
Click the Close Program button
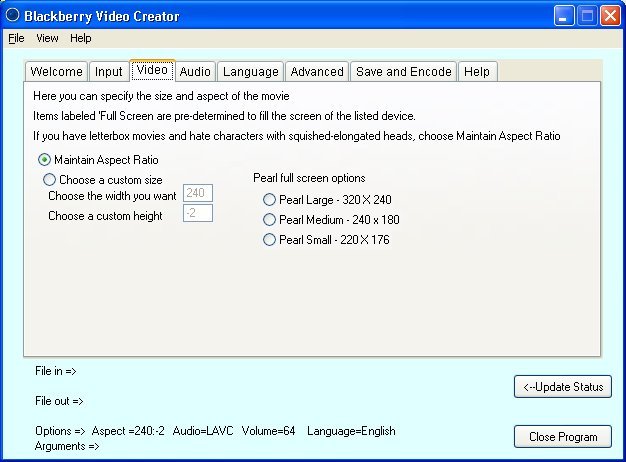(563, 436)
